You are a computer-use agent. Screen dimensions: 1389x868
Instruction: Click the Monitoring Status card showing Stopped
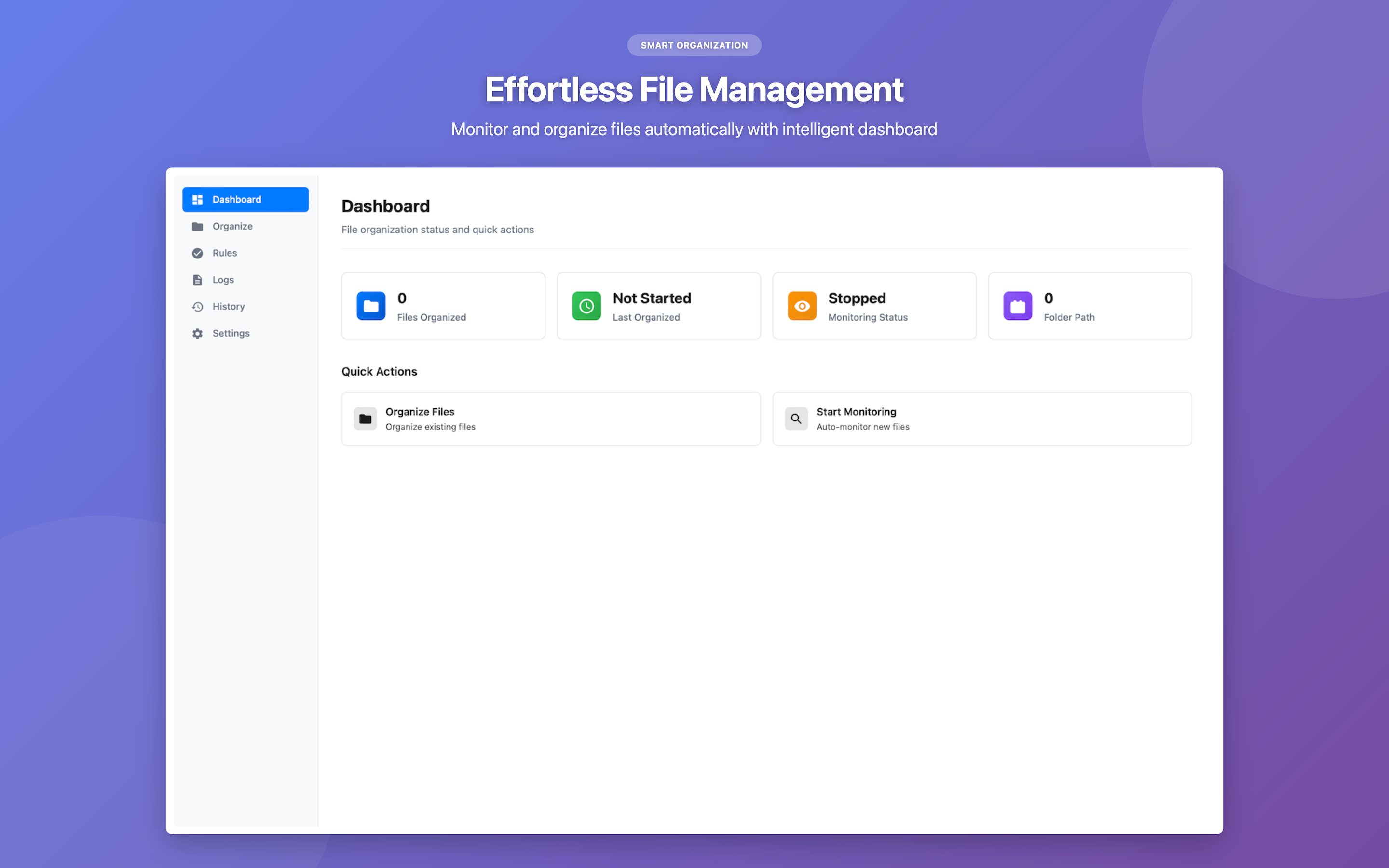point(873,305)
